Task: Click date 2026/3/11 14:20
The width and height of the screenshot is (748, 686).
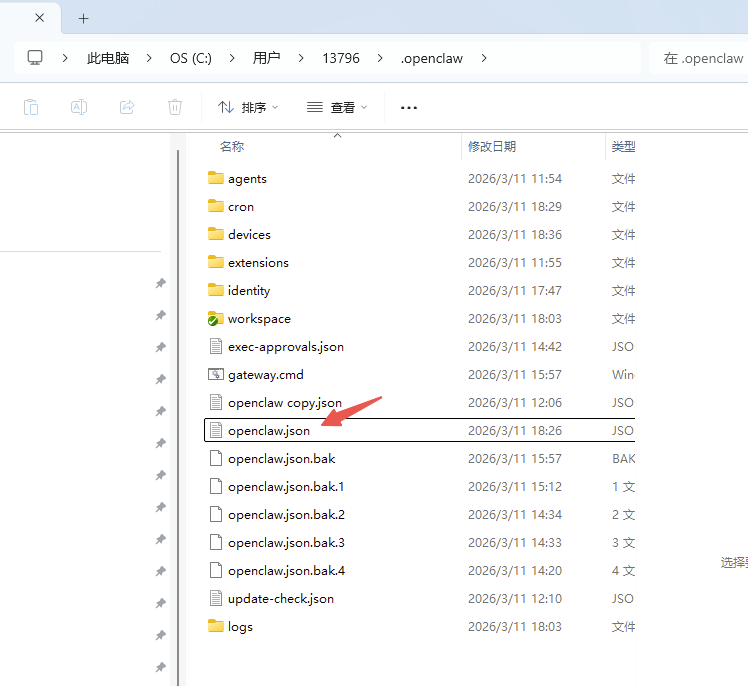Action: pos(515,571)
